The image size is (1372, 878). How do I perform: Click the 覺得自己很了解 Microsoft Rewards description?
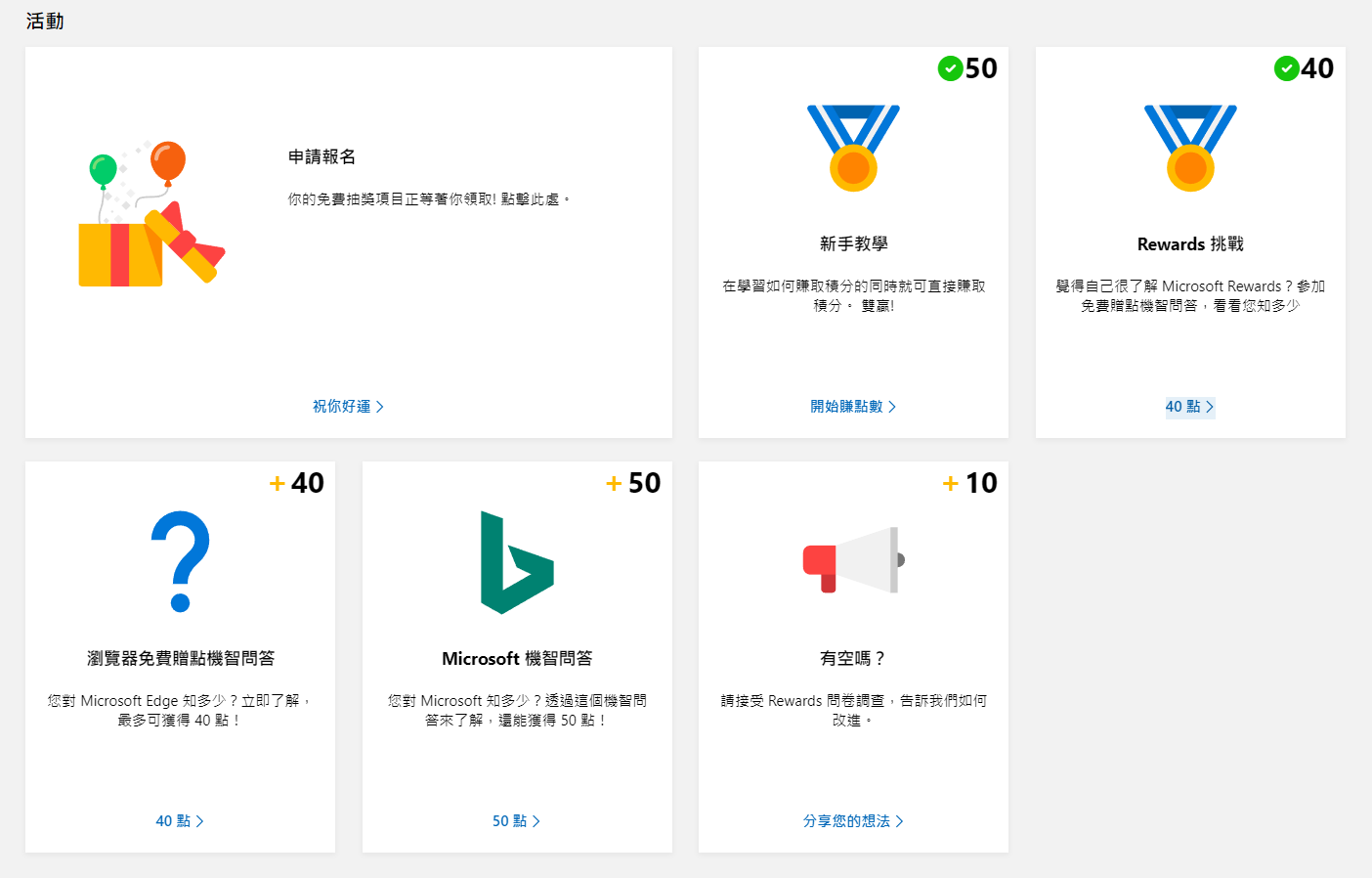1190,296
